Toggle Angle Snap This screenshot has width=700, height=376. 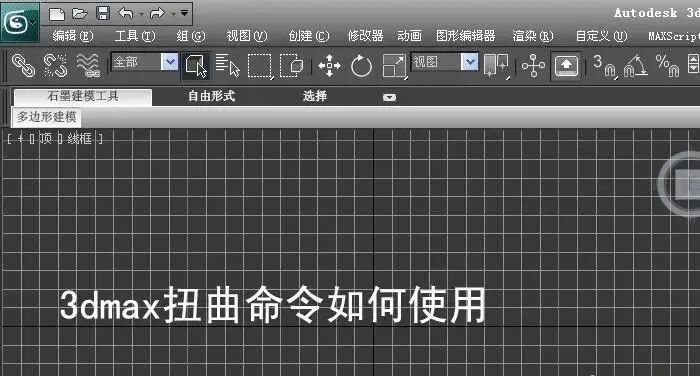pyautogui.click(x=636, y=66)
